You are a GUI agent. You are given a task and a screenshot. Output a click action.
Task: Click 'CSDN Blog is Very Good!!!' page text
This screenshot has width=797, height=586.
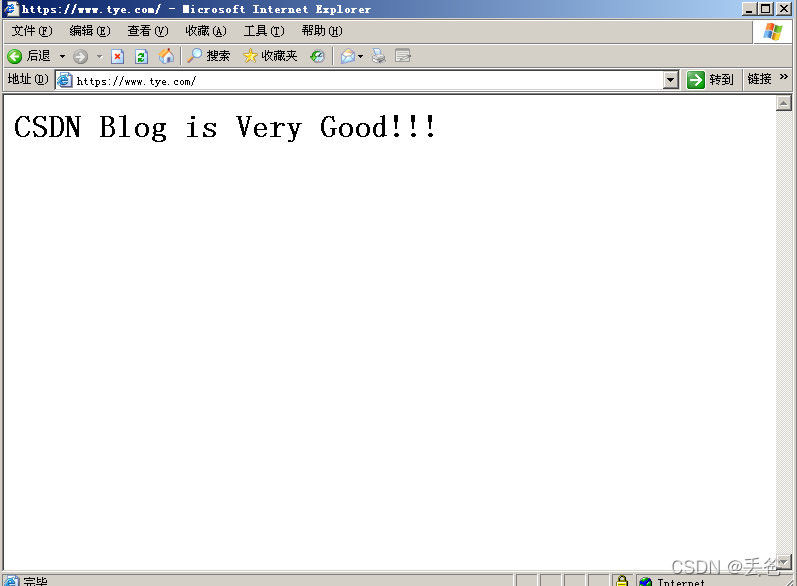click(x=225, y=127)
